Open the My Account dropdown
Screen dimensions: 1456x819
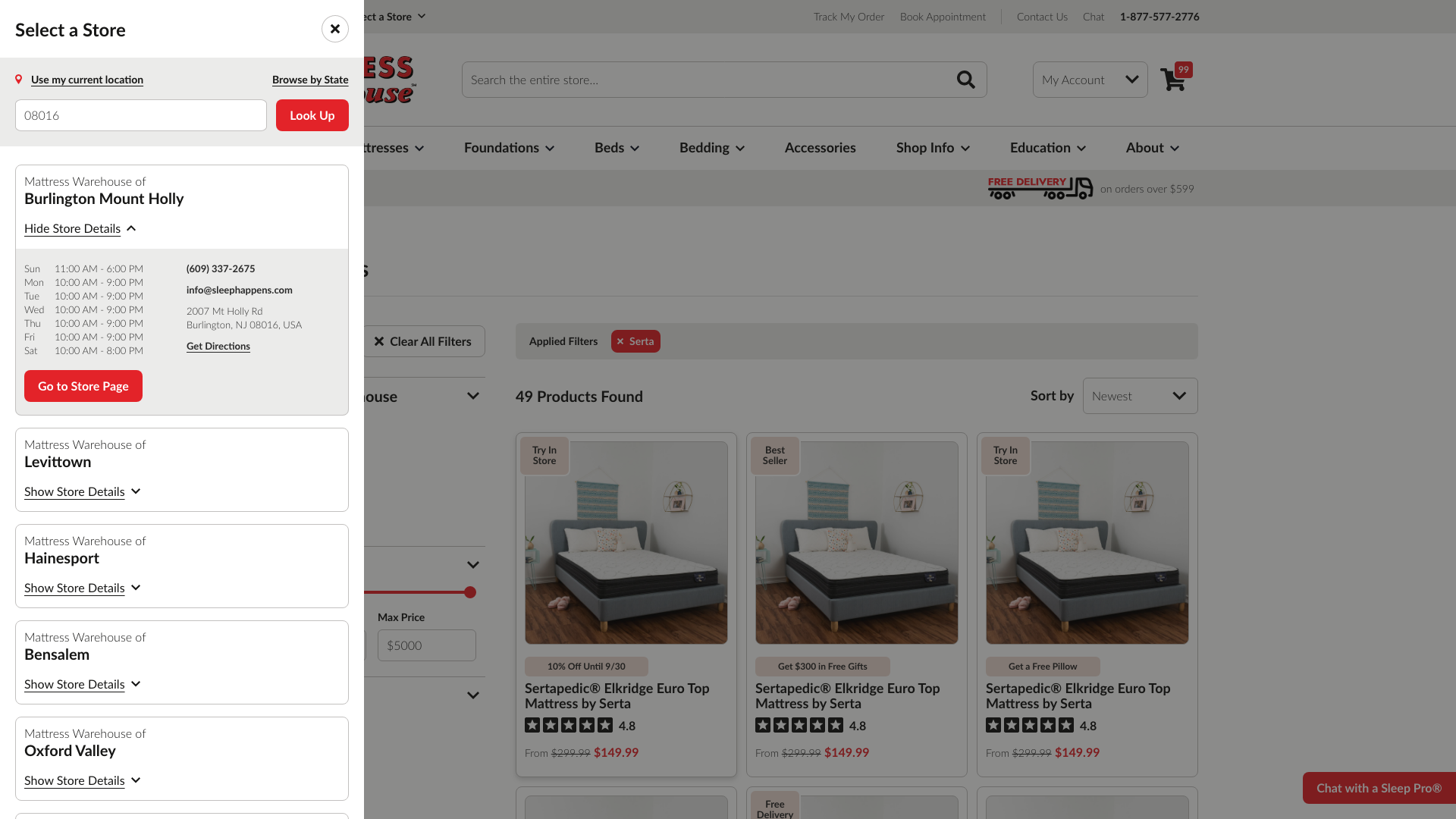coord(1090,80)
